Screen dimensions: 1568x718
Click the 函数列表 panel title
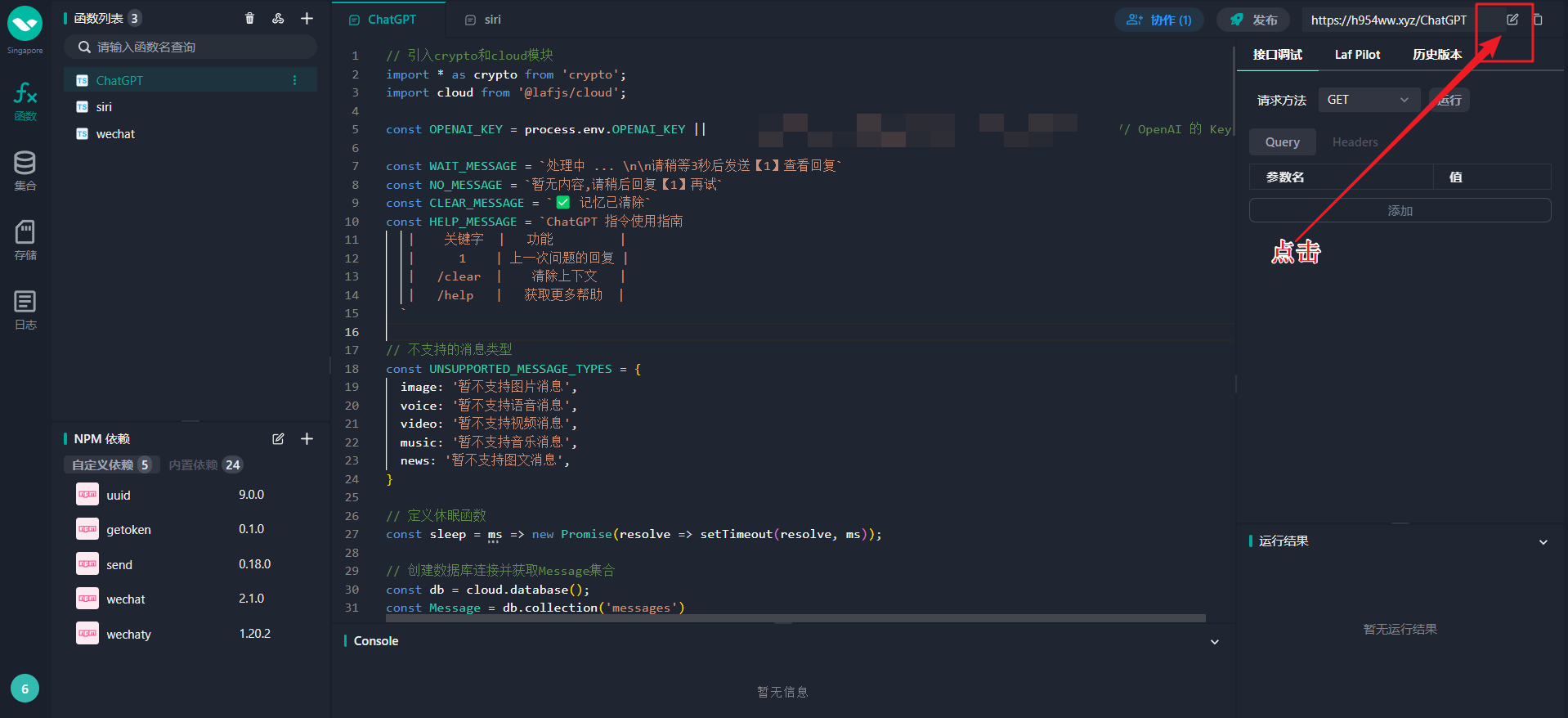99,18
